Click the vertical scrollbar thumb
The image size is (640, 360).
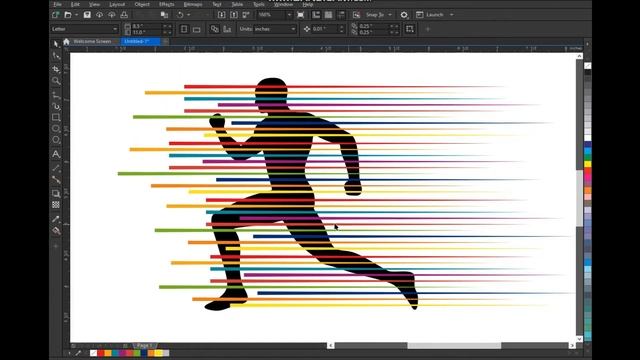580,198
